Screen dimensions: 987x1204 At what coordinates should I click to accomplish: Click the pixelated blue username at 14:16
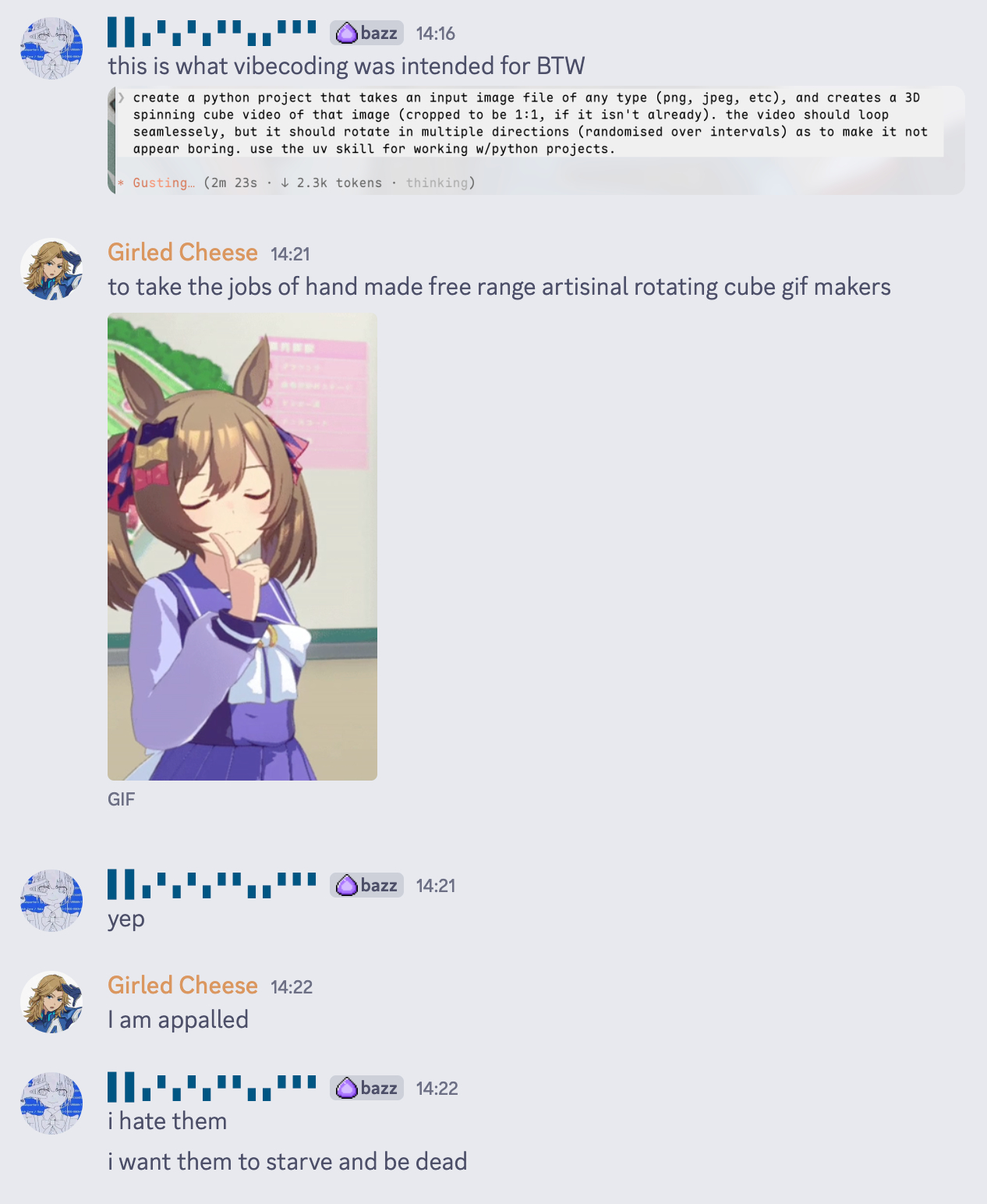tap(212, 33)
